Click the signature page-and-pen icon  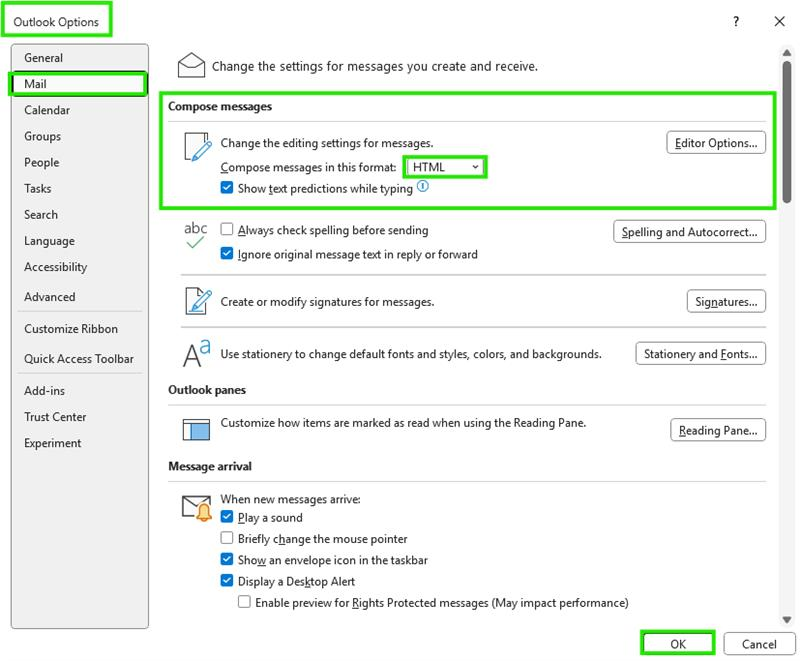198,301
